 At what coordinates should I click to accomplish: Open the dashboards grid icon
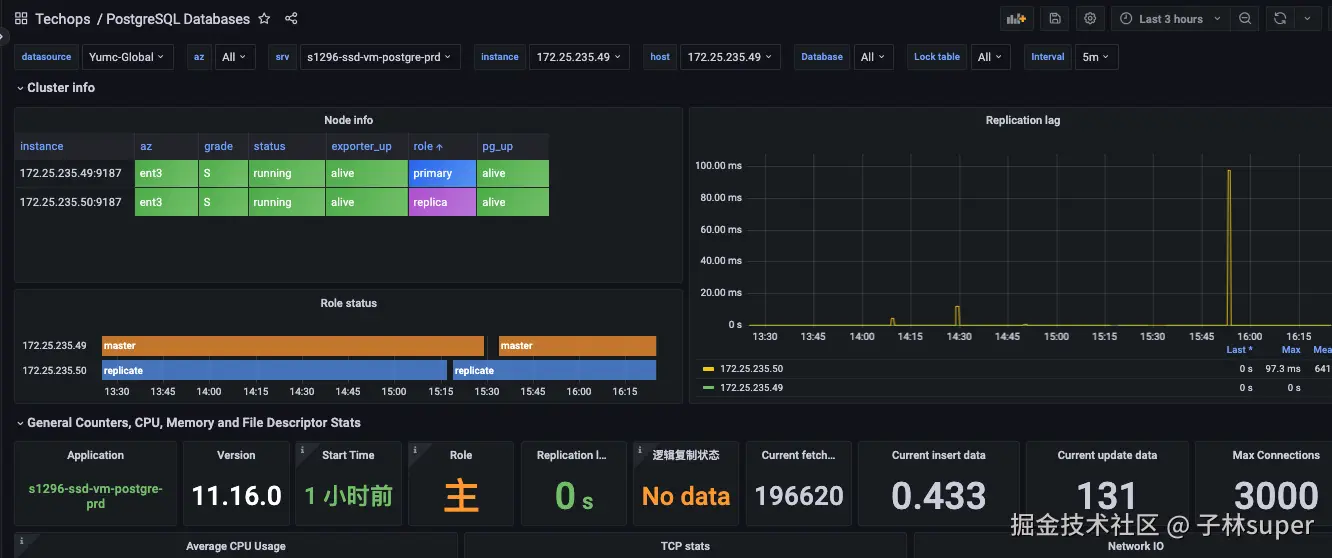coord(21,18)
